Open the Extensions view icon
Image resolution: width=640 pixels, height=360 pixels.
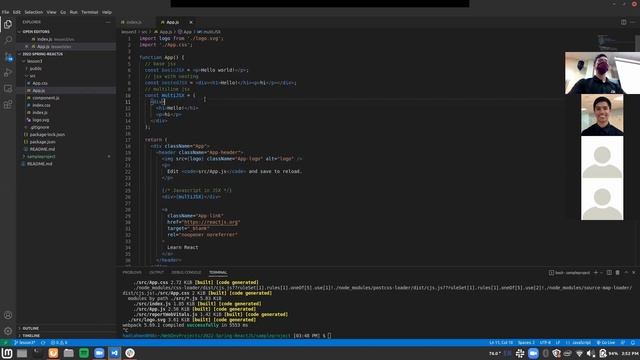[8, 104]
